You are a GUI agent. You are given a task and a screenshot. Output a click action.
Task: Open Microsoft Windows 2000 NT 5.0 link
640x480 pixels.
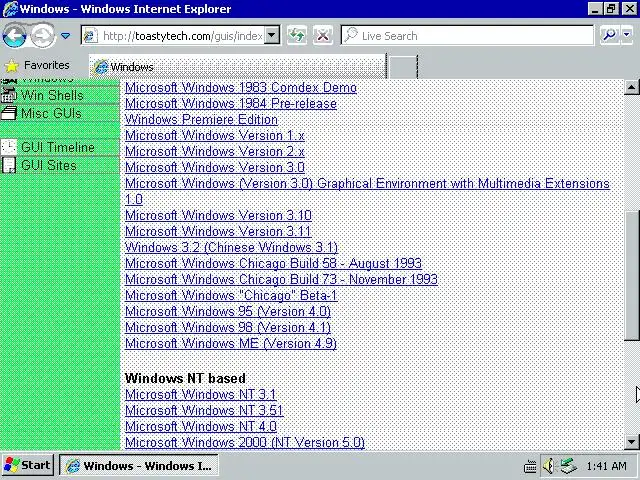tap(245, 442)
